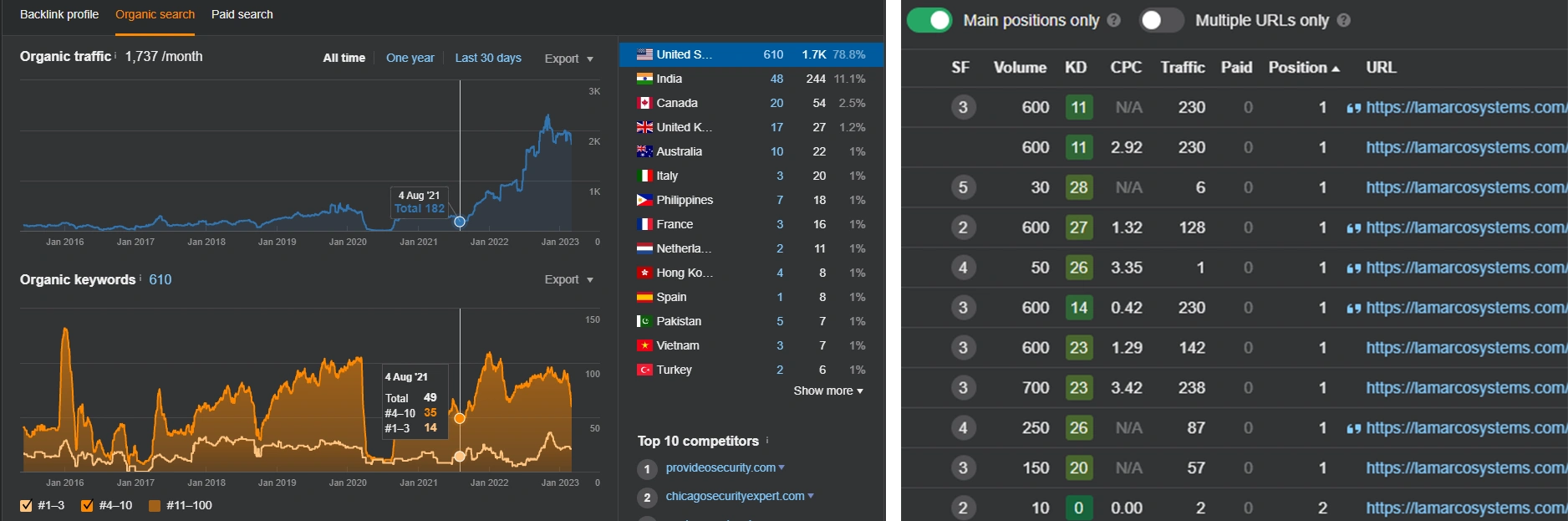The image size is (1568, 521).
Task: Click the Turkey flag icon
Action: (644, 370)
